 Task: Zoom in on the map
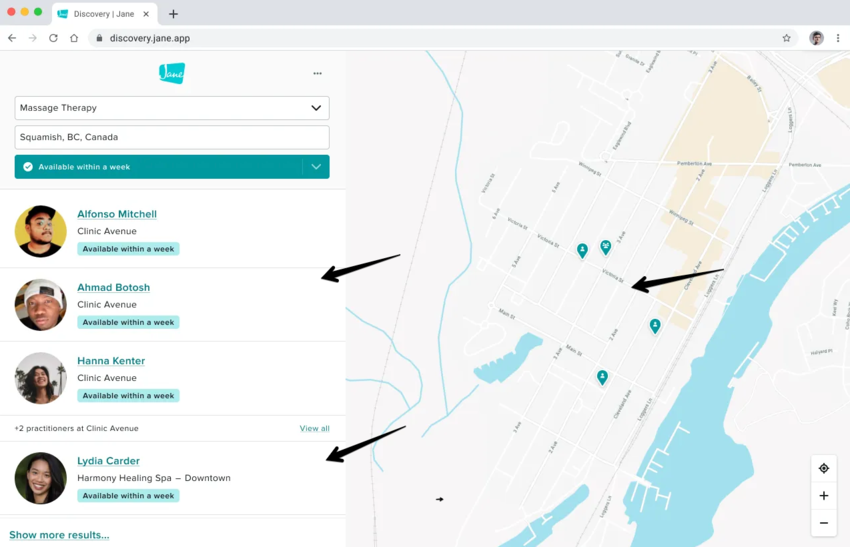(823, 495)
